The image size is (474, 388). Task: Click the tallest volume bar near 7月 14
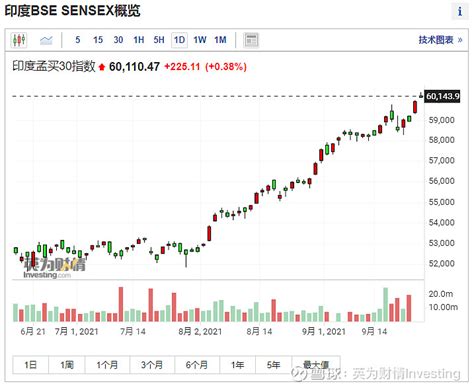click(121, 304)
